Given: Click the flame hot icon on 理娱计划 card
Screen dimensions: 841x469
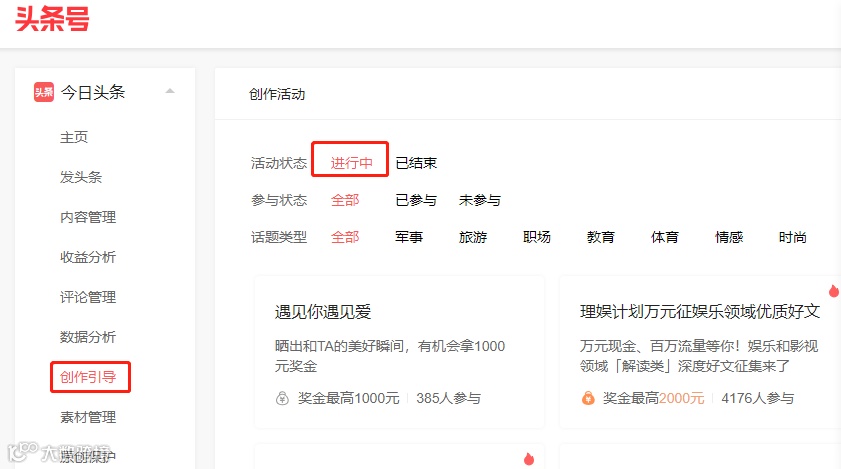Looking at the screenshot, I should click(833, 291).
